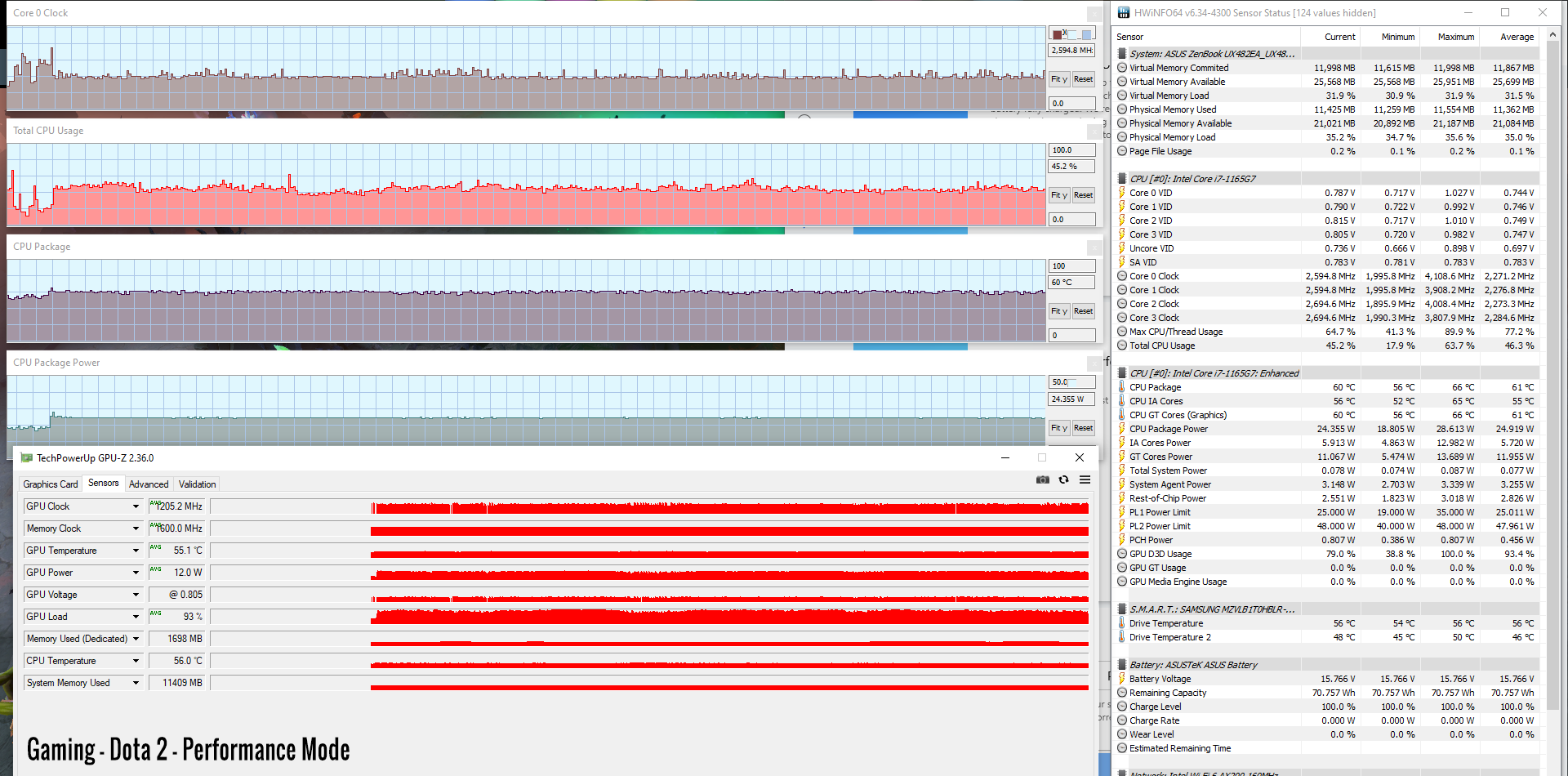Click the icon beside Page File Usage row

coord(1122,151)
